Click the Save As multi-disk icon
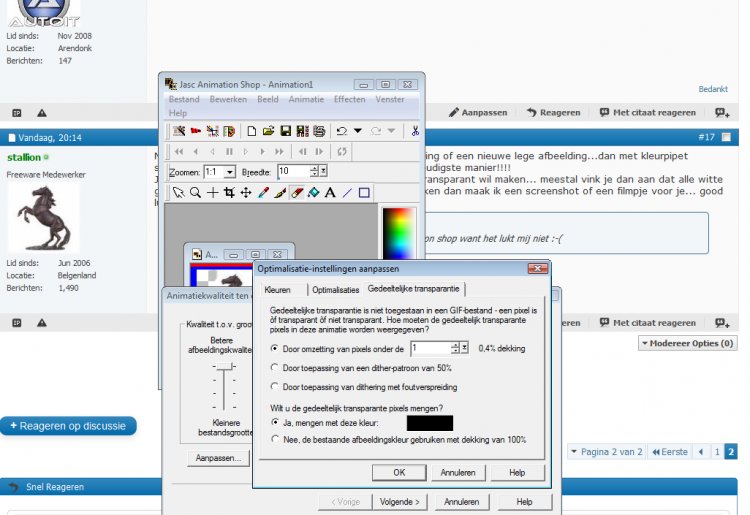This screenshot has height=515, width=750. [x=302, y=131]
